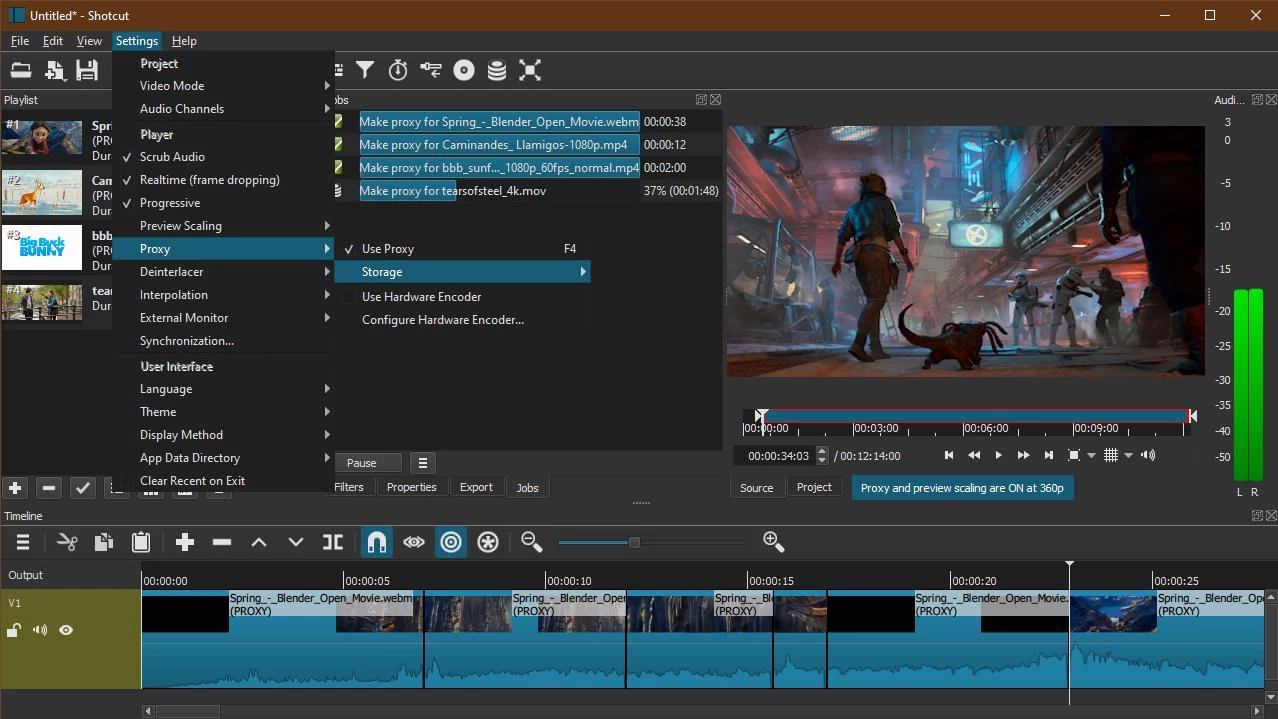Expand the Video Mode submenu
The image size is (1278, 719).
coord(223,86)
